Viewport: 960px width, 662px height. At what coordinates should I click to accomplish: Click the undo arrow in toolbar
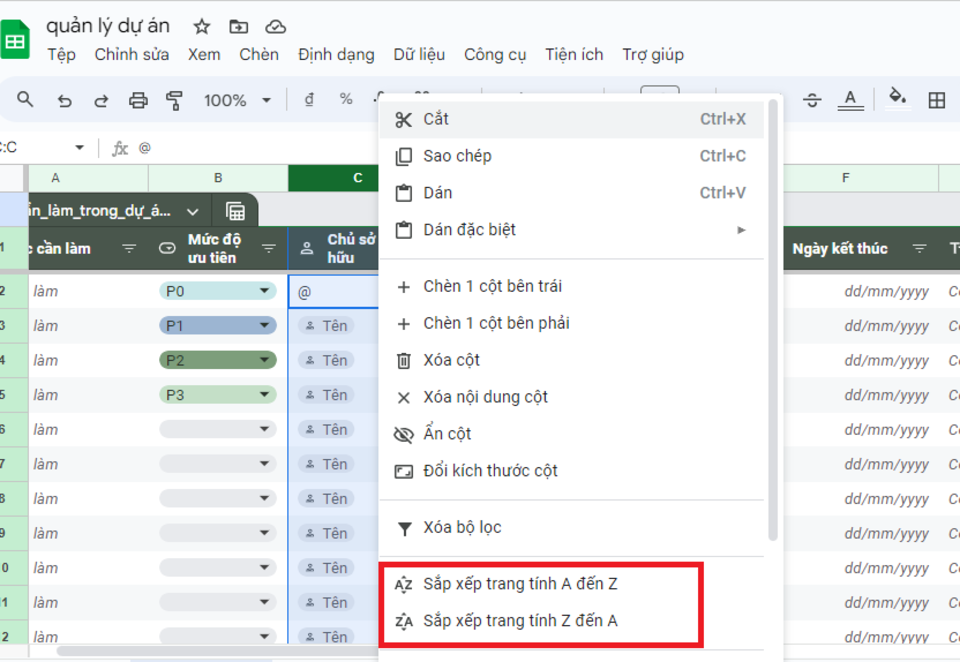(65, 100)
